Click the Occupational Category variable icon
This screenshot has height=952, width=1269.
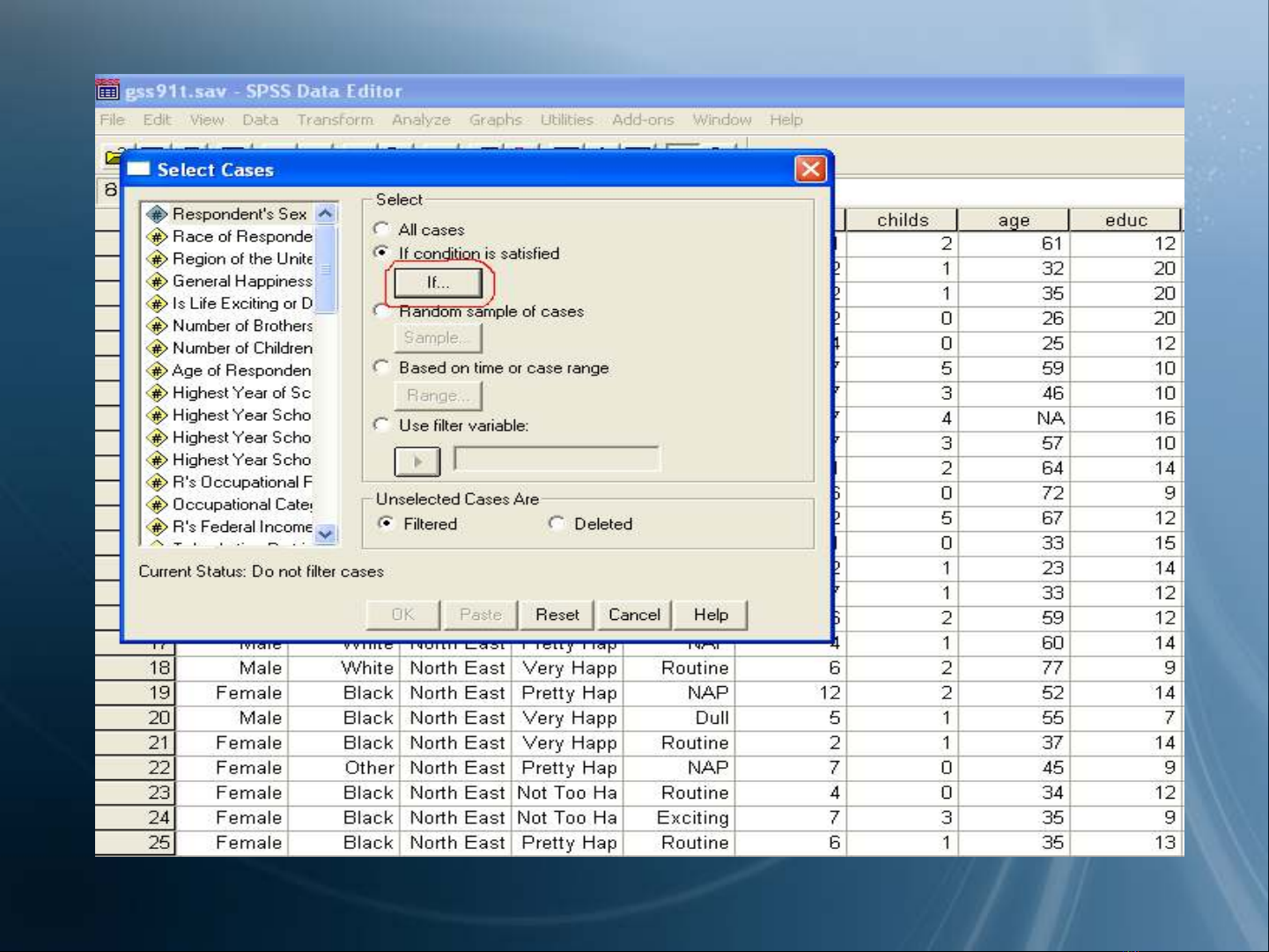157,505
